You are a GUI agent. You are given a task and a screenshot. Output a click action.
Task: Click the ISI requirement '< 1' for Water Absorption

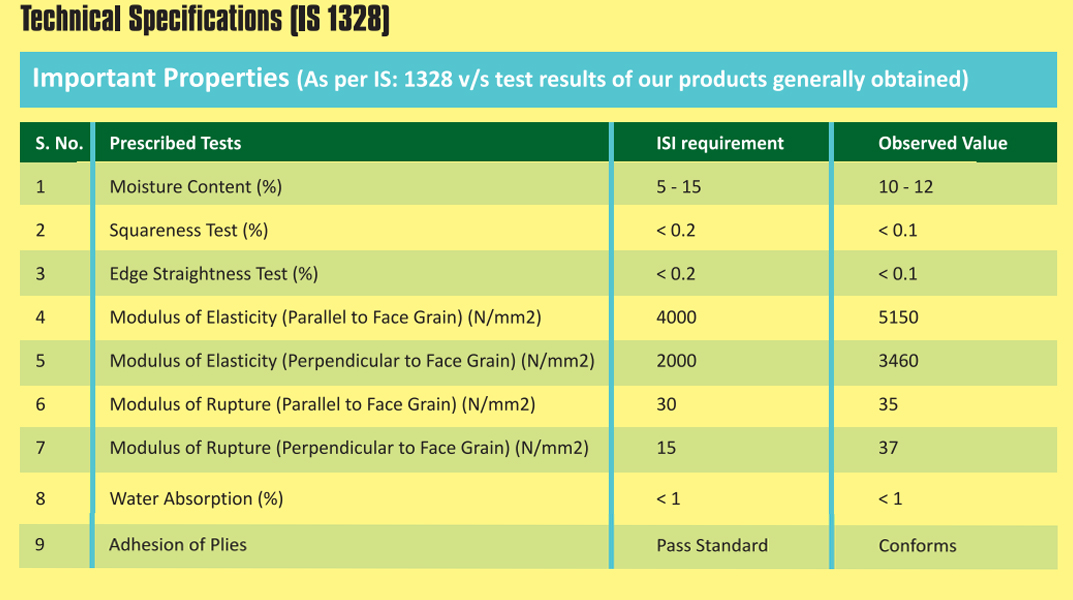pyautogui.click(x=668, y=499)
